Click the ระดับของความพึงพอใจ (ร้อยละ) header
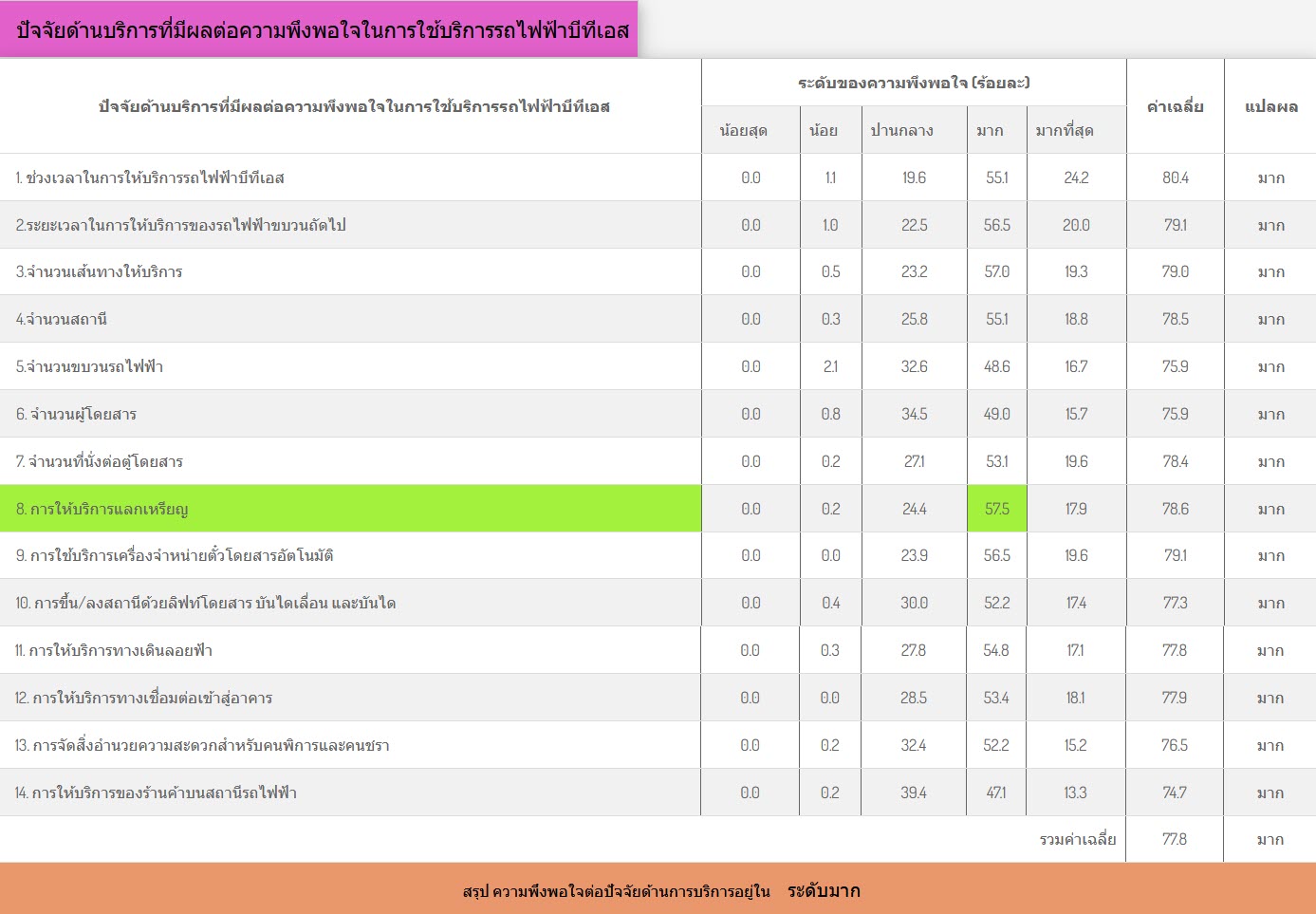 913,83
